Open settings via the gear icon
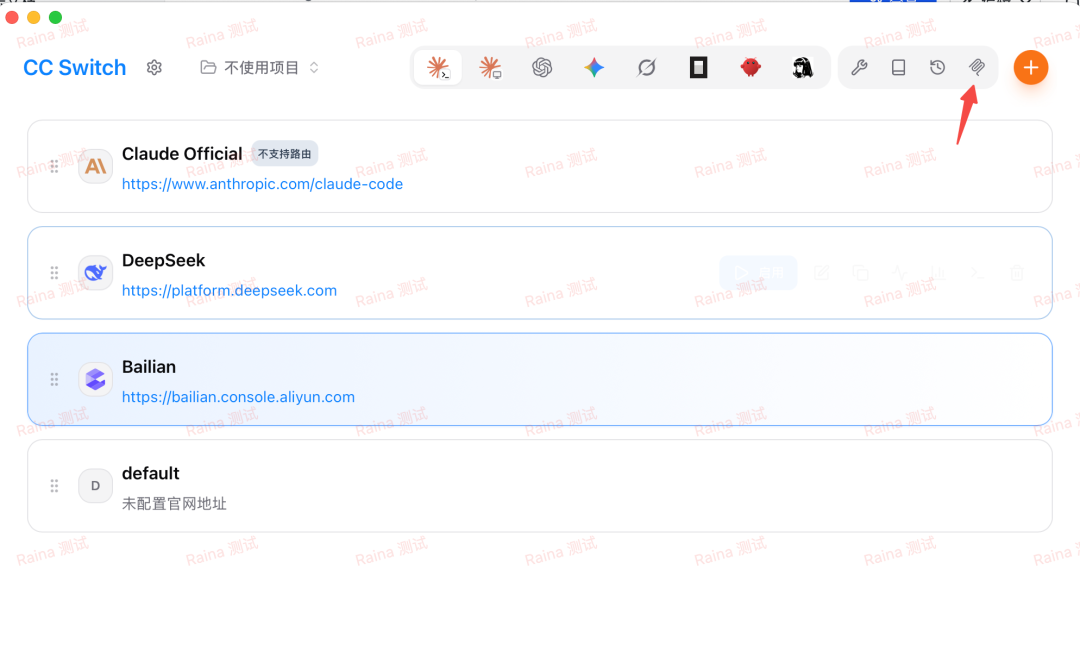1080x663 pixels. click(x=154, y=67)
